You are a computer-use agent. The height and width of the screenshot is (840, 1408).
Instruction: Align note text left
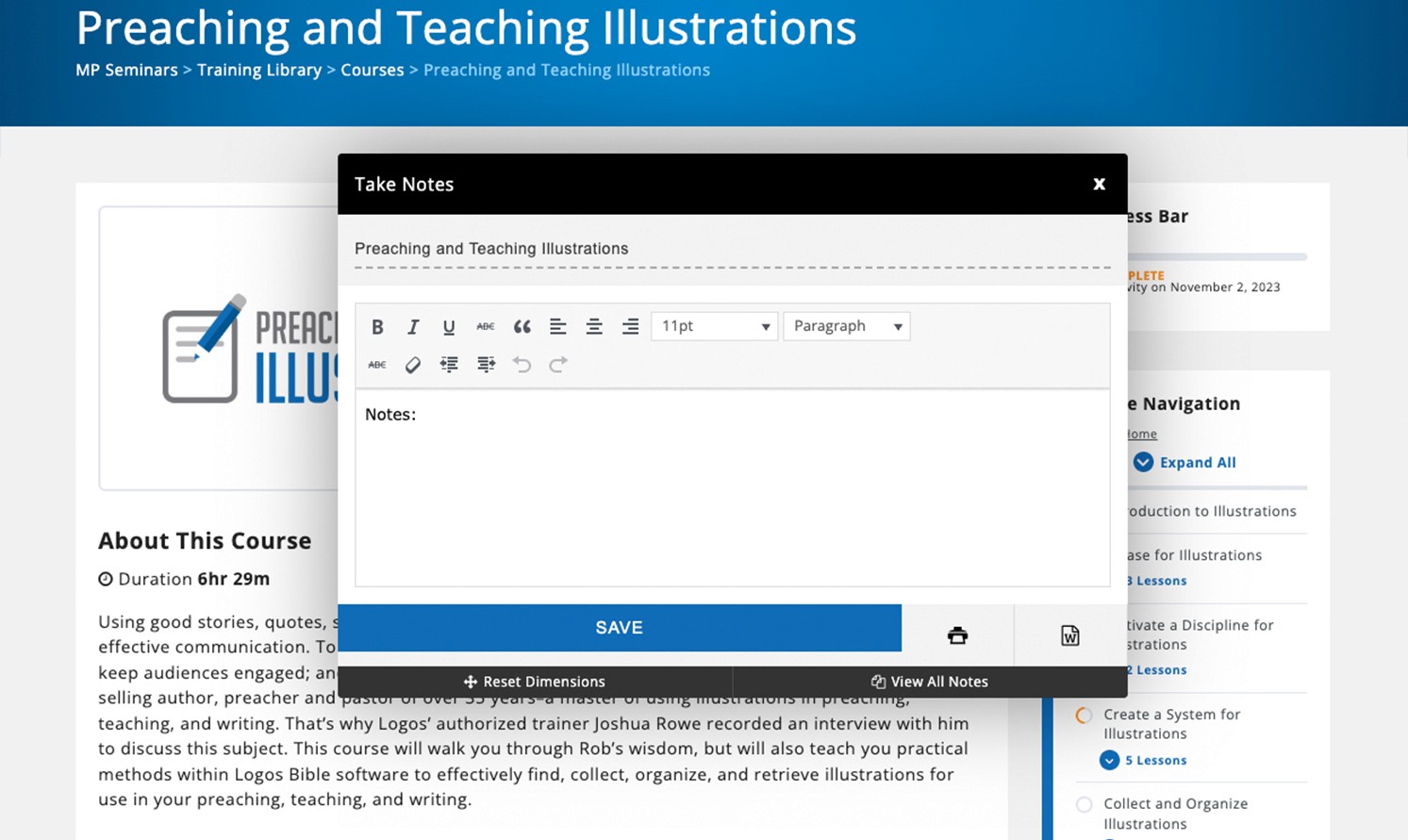coord(558,326)
